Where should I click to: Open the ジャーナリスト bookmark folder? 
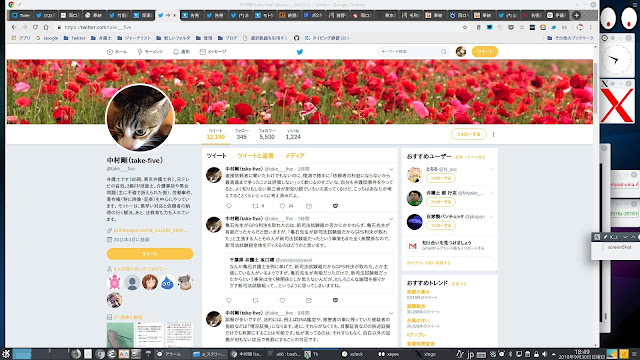(134, 38)
